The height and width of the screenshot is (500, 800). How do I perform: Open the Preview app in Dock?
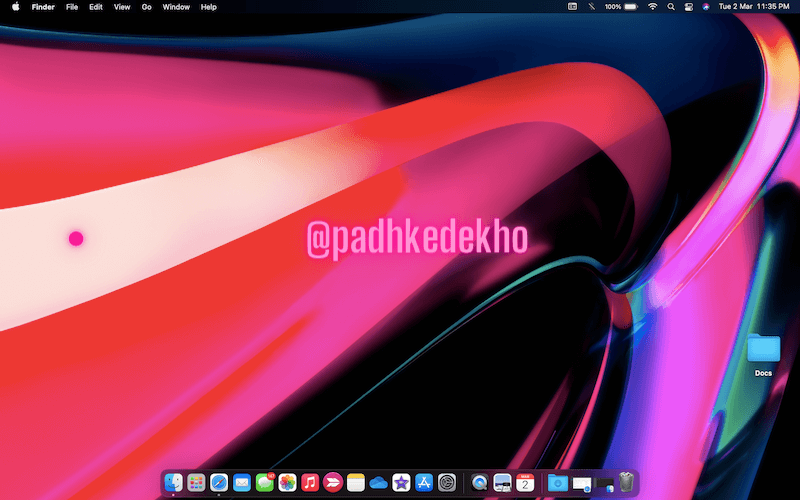coord(502,482)
